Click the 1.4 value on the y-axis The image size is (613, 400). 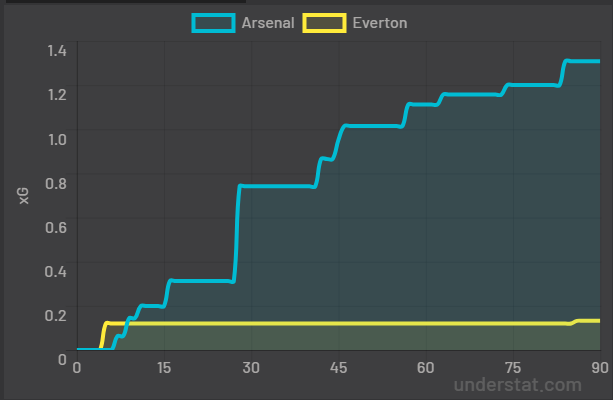[57, 50]
